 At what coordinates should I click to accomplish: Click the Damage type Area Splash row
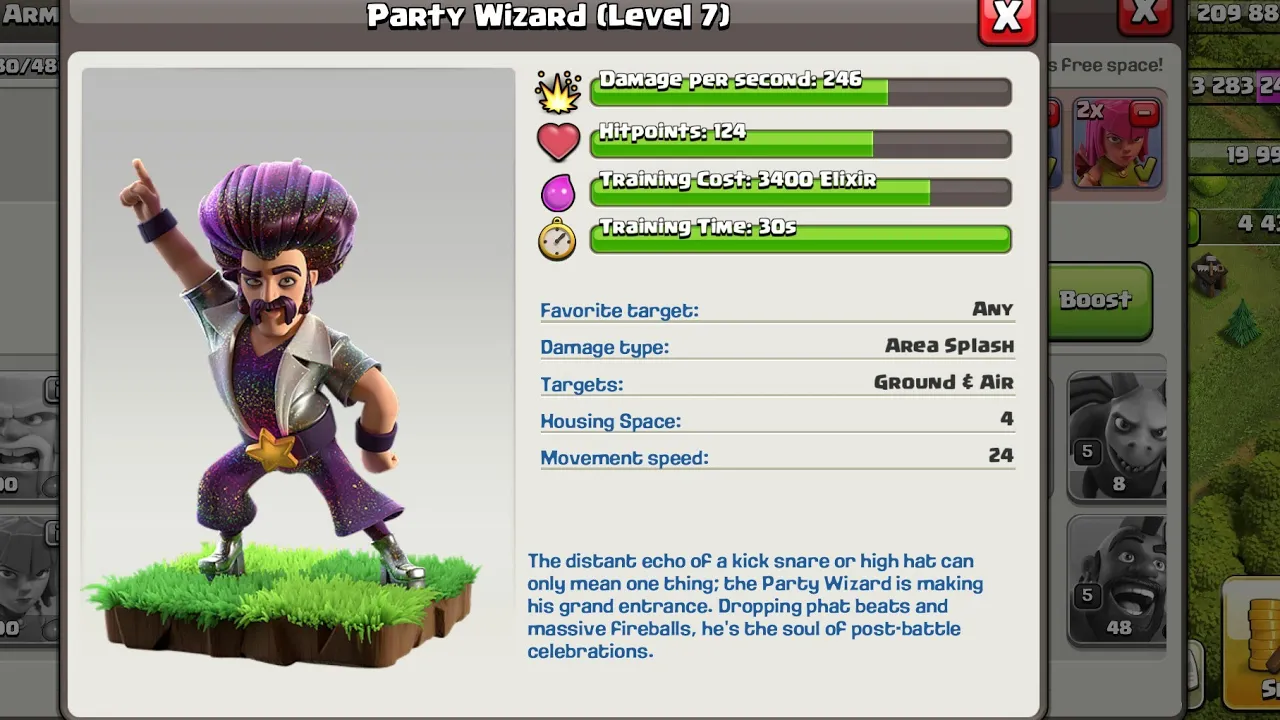coord(777,347)
